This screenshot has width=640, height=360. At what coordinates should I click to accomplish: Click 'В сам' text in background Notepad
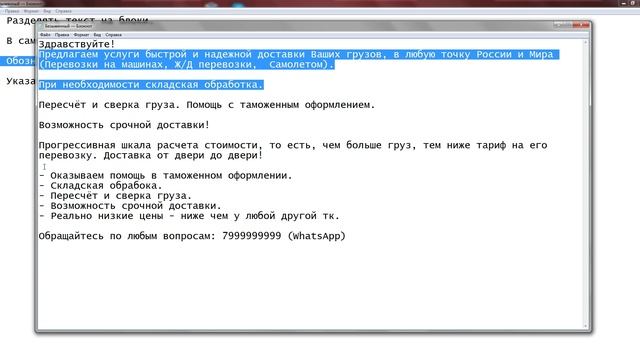click(x=20, y=41)
